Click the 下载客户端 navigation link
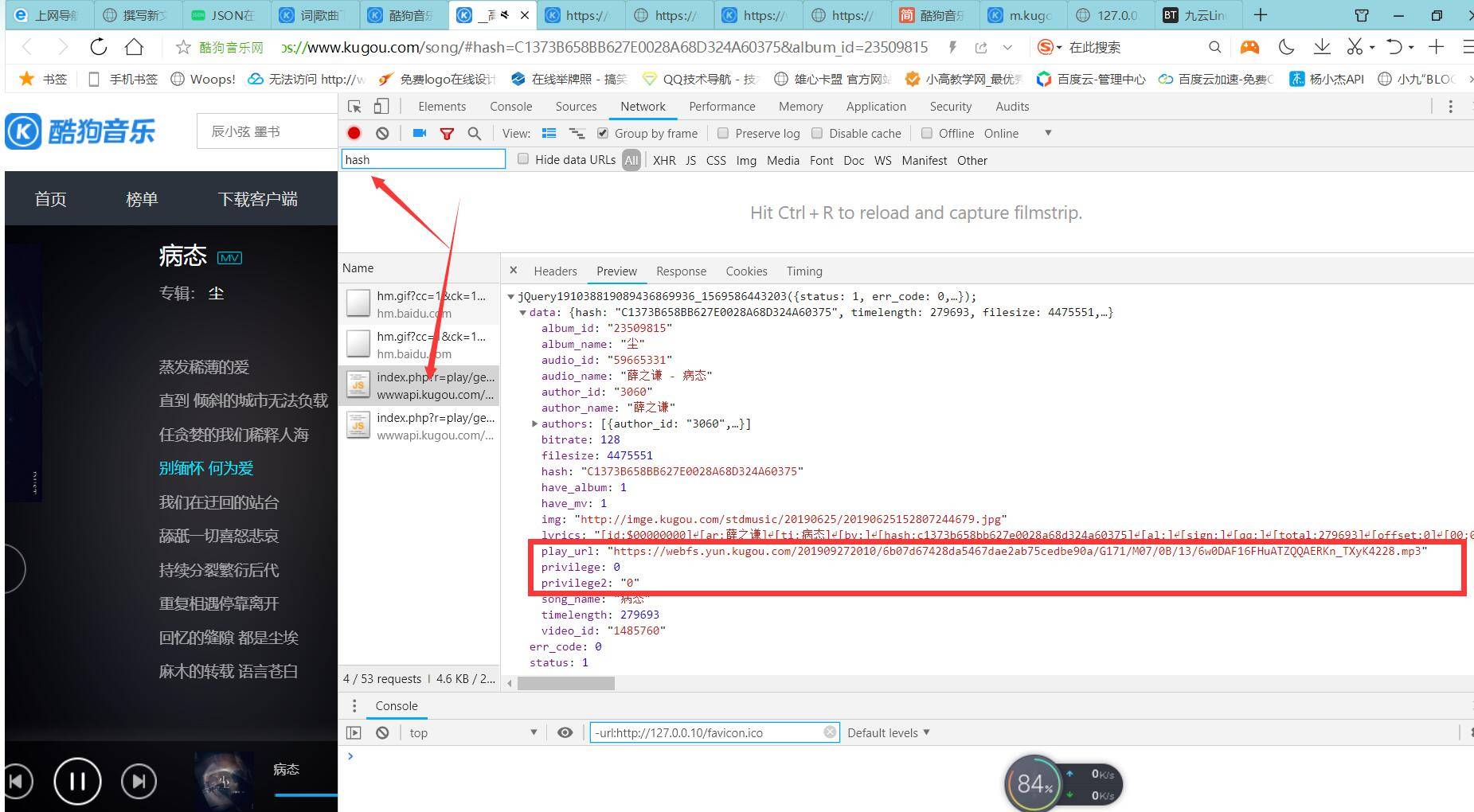The height and width of the screenshot is (812, 1474). [257, 199]
